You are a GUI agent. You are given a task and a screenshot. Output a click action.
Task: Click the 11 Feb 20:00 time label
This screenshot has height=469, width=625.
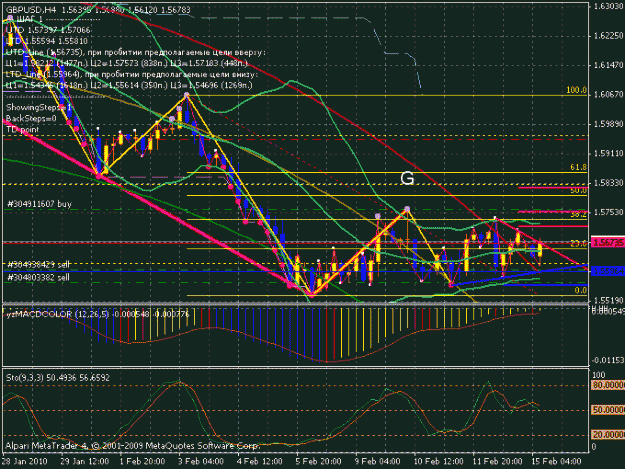pyautogui.click(x=497, y=461)
